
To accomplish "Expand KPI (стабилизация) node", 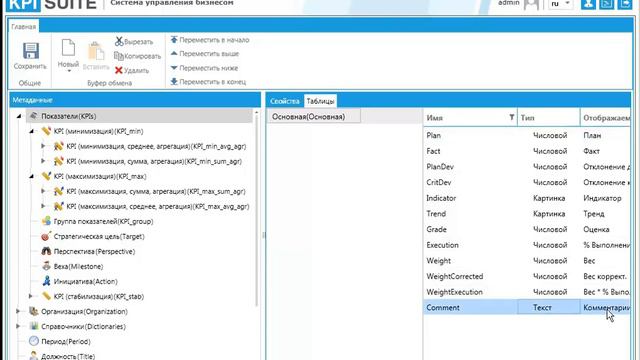I will click(31, 296).
